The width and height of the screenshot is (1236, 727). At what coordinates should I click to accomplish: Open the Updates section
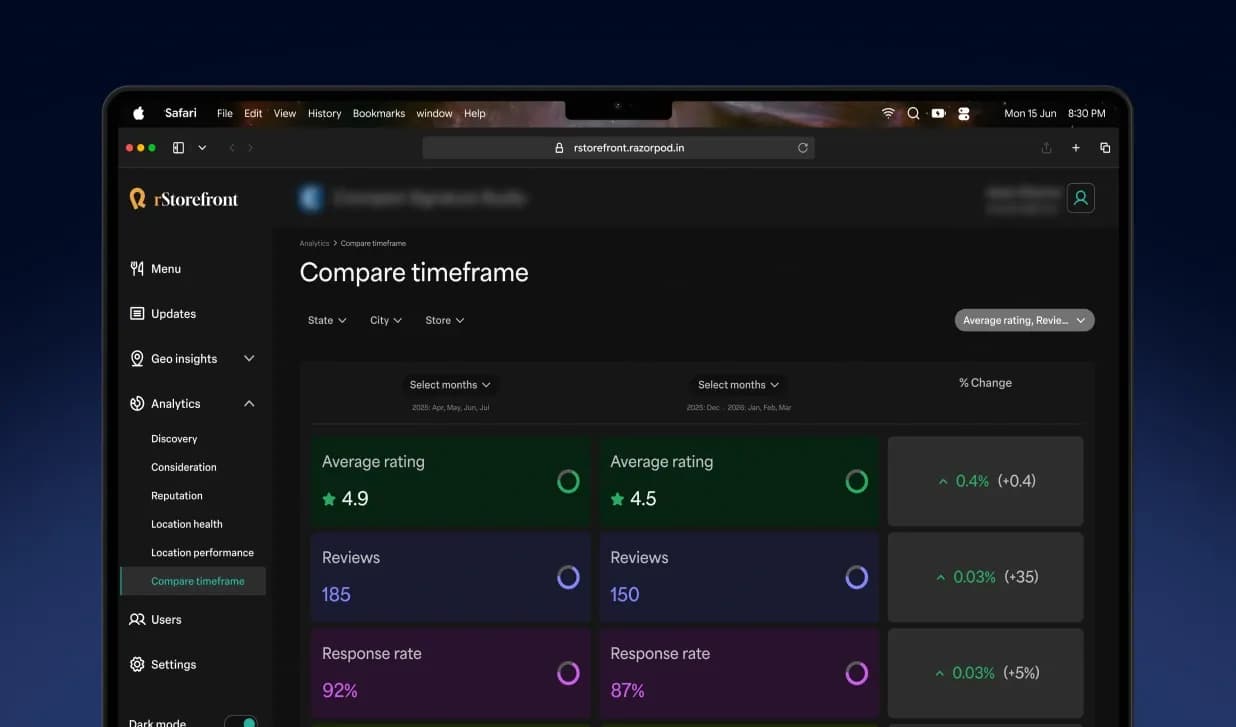point(163,314)
